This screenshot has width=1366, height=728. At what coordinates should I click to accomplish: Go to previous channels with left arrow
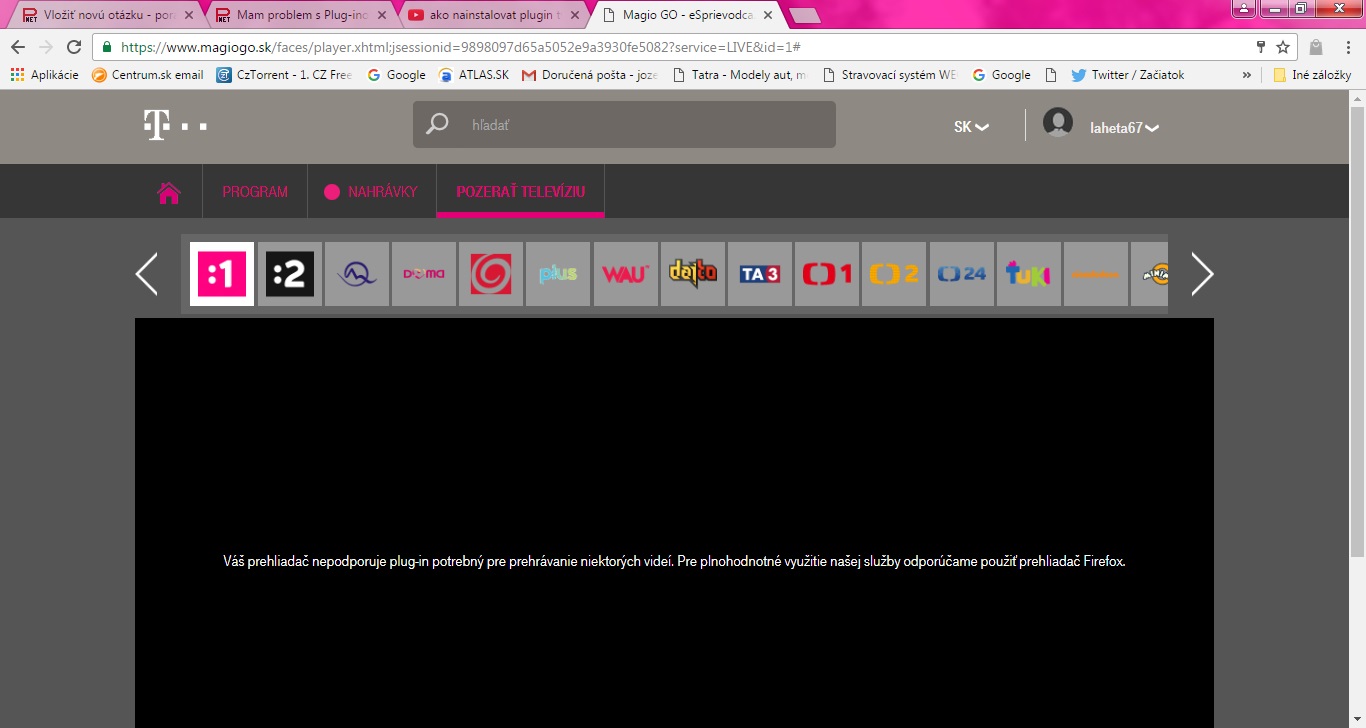tap(147, 274)
